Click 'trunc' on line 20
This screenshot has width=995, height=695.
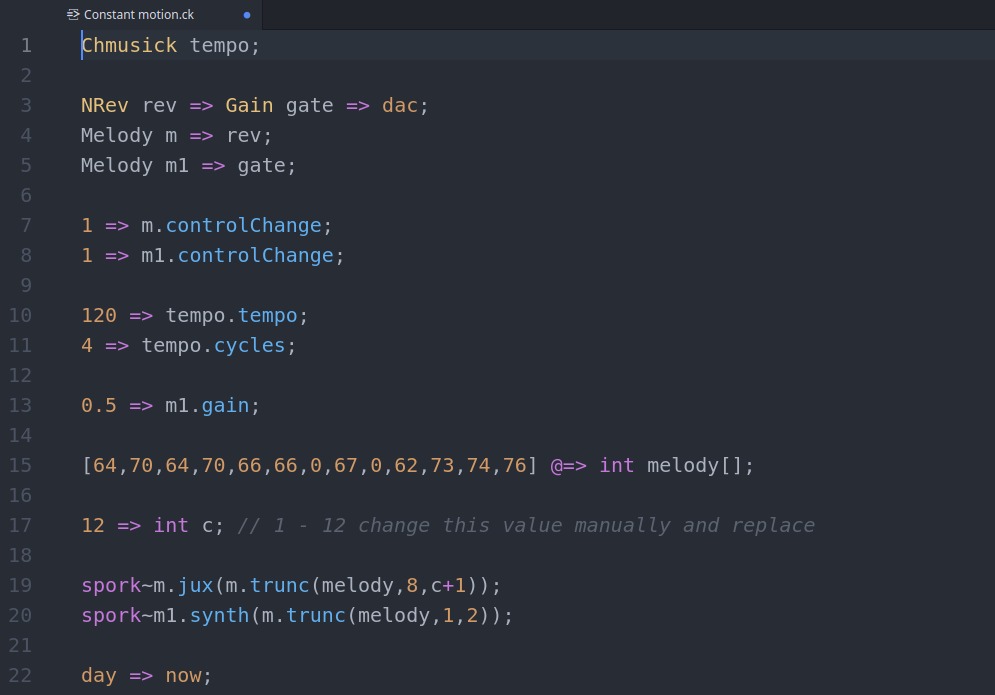tap(316, 616)
